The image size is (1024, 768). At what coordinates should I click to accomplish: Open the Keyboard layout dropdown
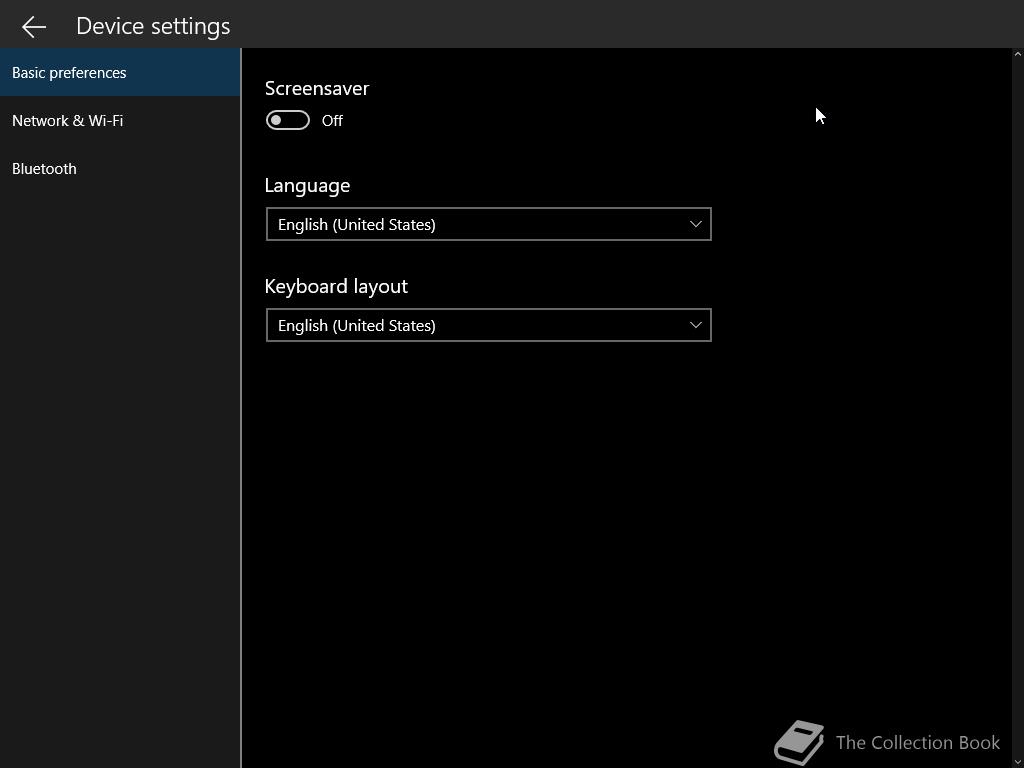[488, 325]
